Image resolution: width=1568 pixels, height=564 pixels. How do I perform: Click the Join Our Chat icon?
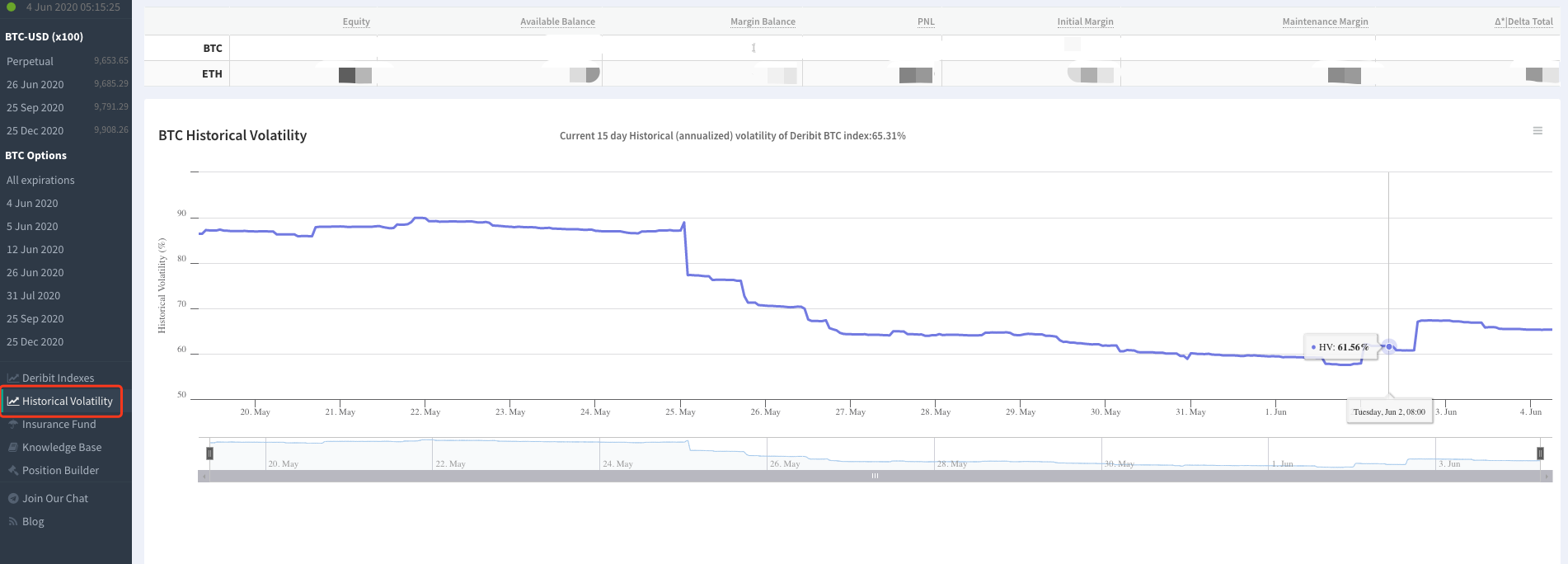13,499
